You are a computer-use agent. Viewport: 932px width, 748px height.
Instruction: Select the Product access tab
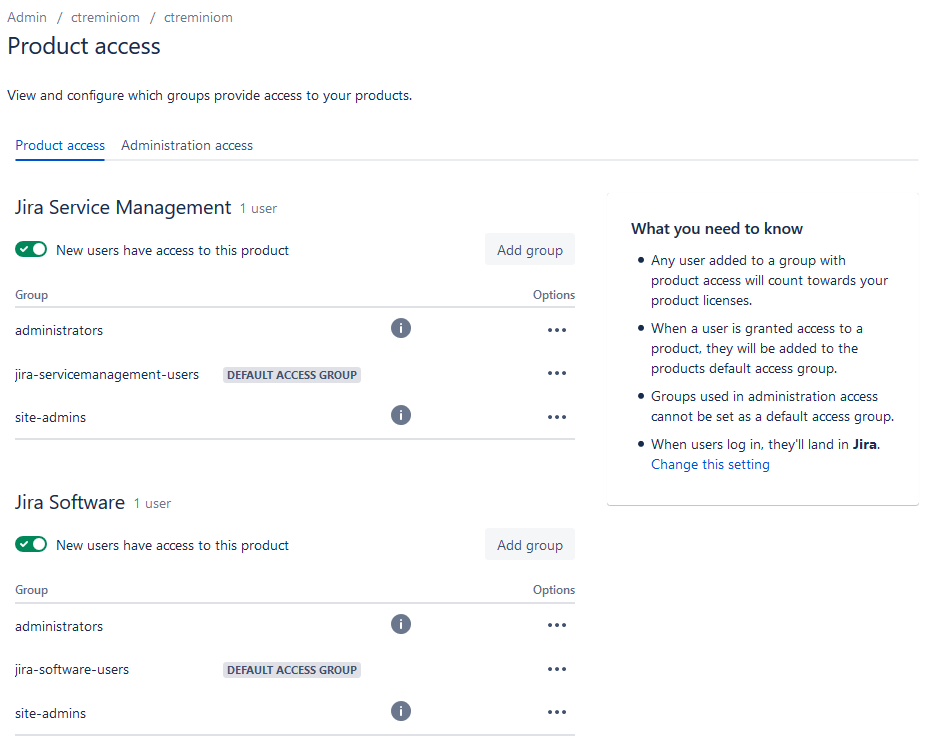pos(60,146)
